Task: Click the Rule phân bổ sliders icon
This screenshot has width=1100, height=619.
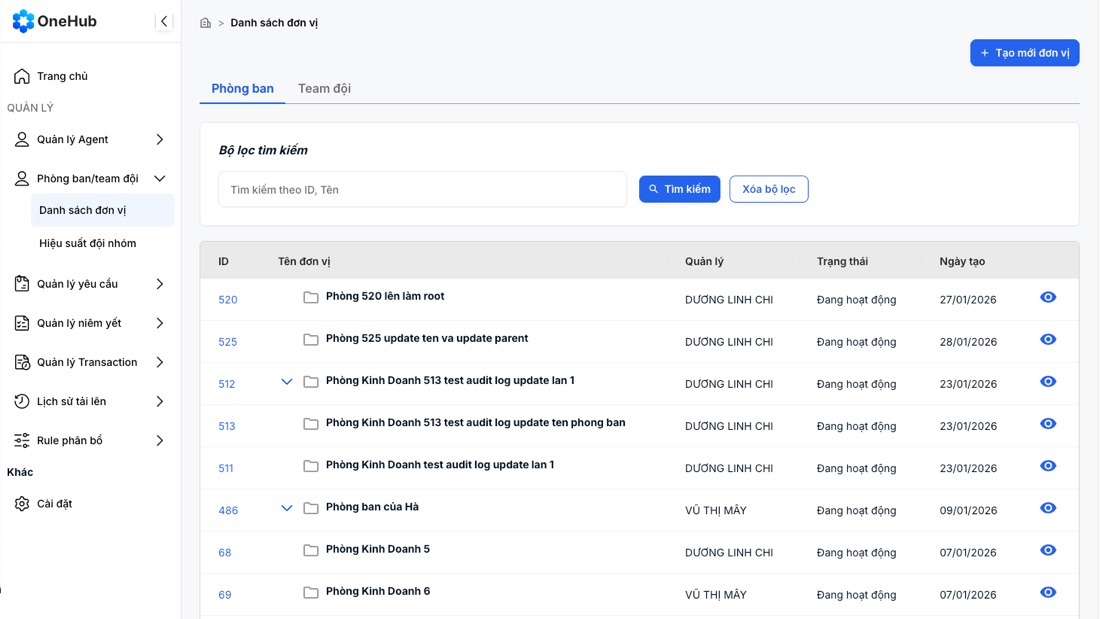Action: click(22, 440)
